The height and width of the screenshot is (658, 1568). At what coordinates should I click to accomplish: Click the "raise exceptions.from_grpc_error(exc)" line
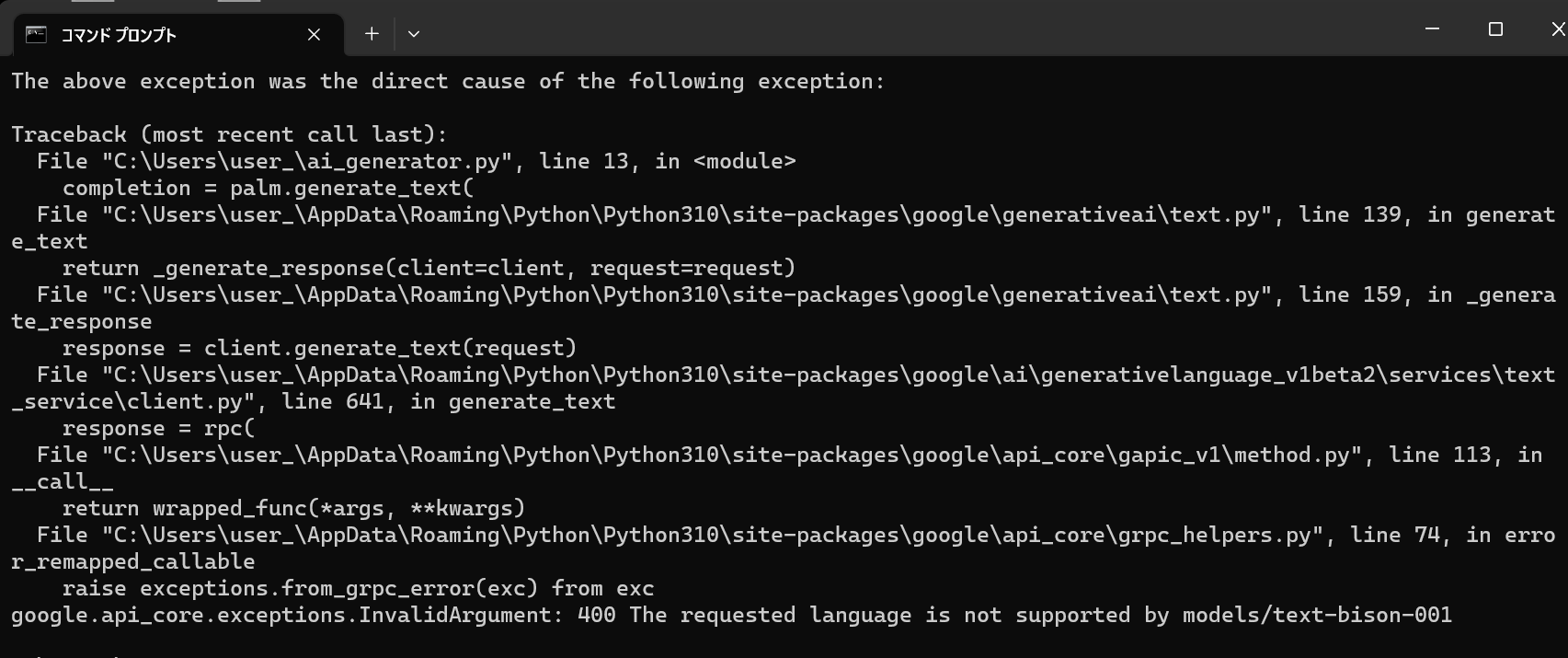tap(358, 588)
